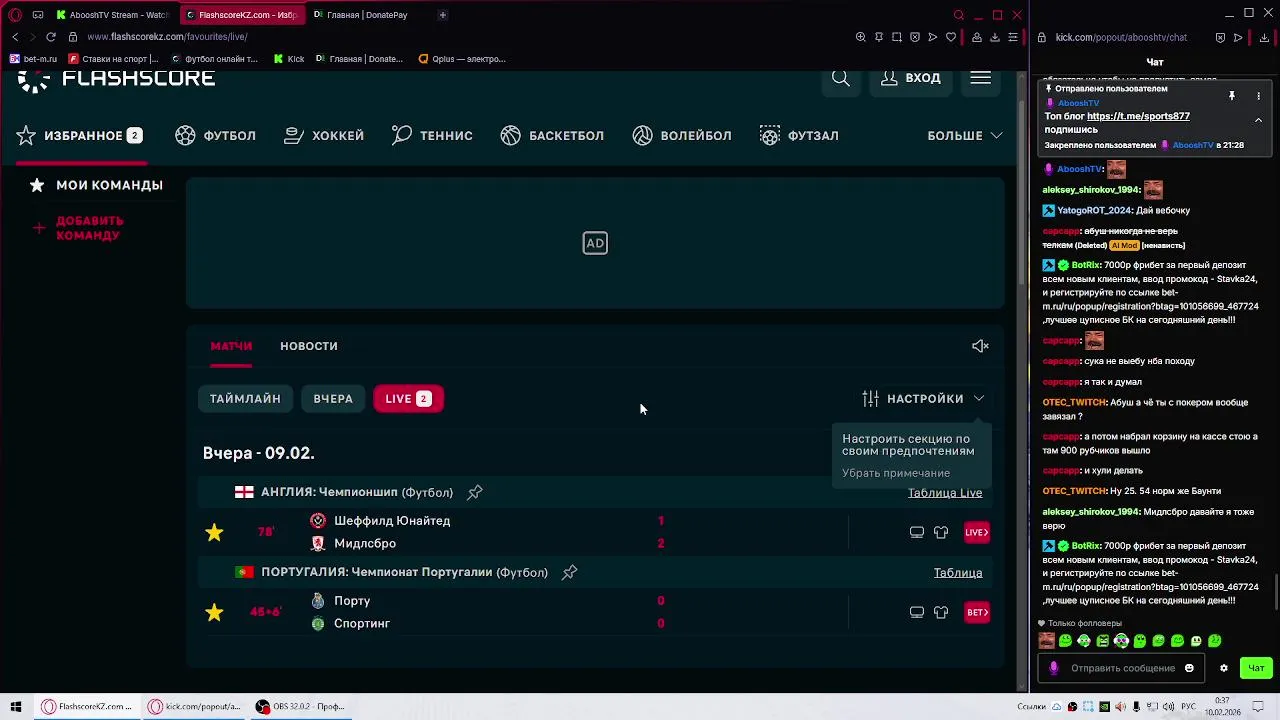Select the ФУТБОЛ sport tab
This screenshot has width=1280, height=720.
pos(215,135)
